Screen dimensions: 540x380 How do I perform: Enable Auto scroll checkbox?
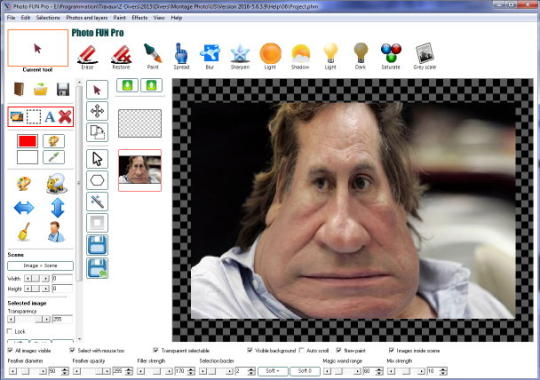click(x=302, y=350)
